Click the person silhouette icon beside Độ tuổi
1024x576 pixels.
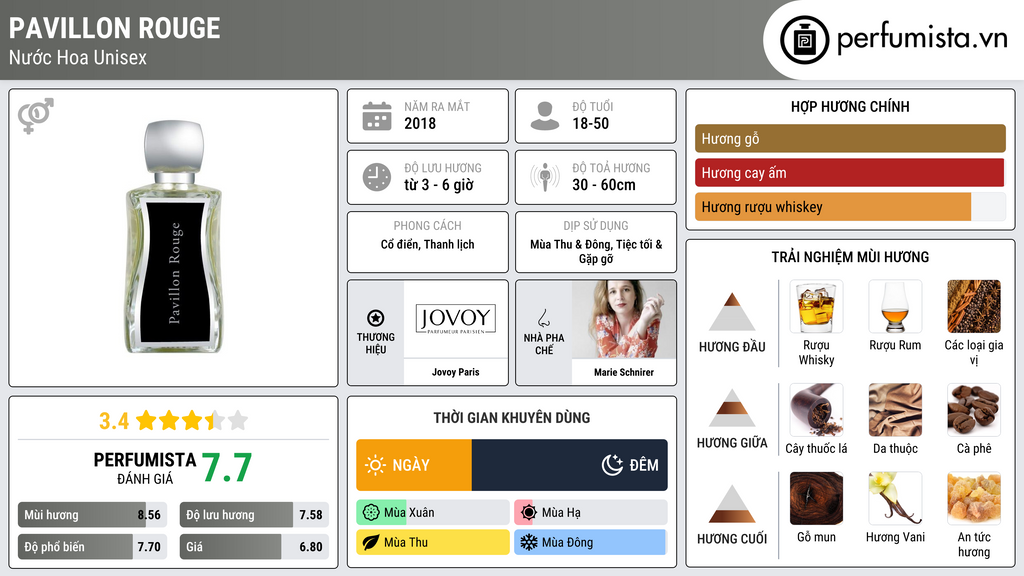tap(545, 116)
